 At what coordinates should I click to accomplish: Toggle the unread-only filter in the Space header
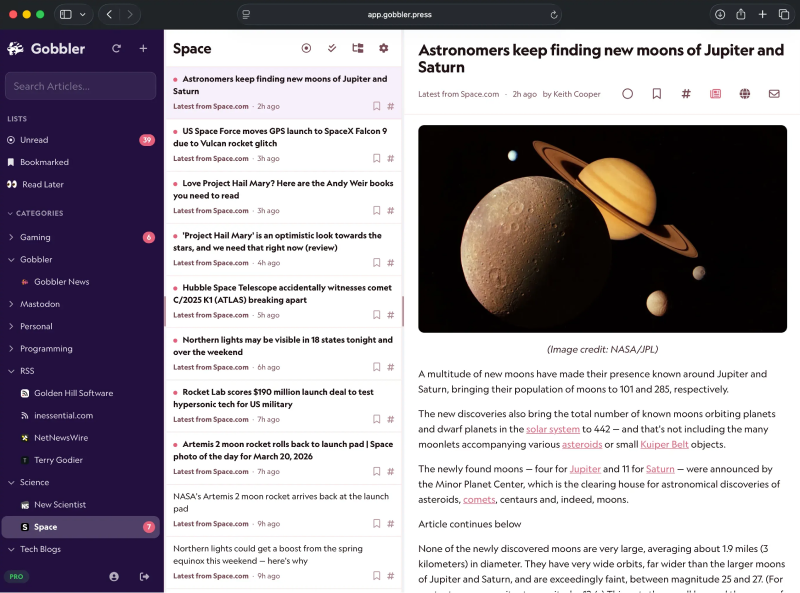pos(306,48)
